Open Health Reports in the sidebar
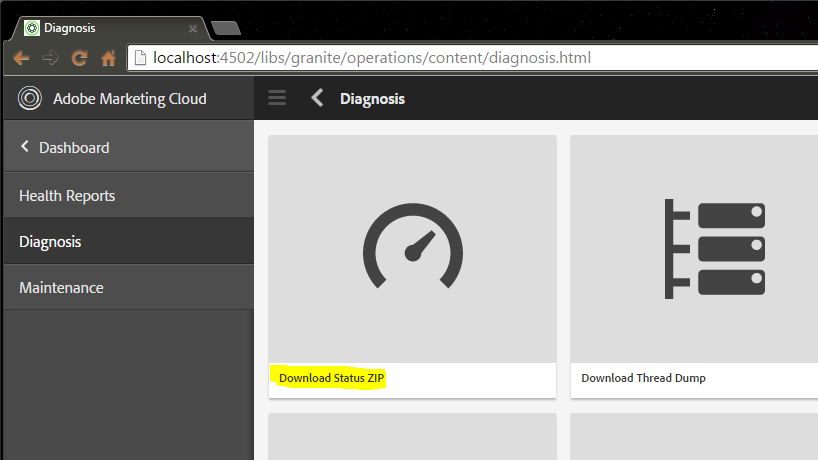The image size is (818, 460). click(x=129, y=196)
